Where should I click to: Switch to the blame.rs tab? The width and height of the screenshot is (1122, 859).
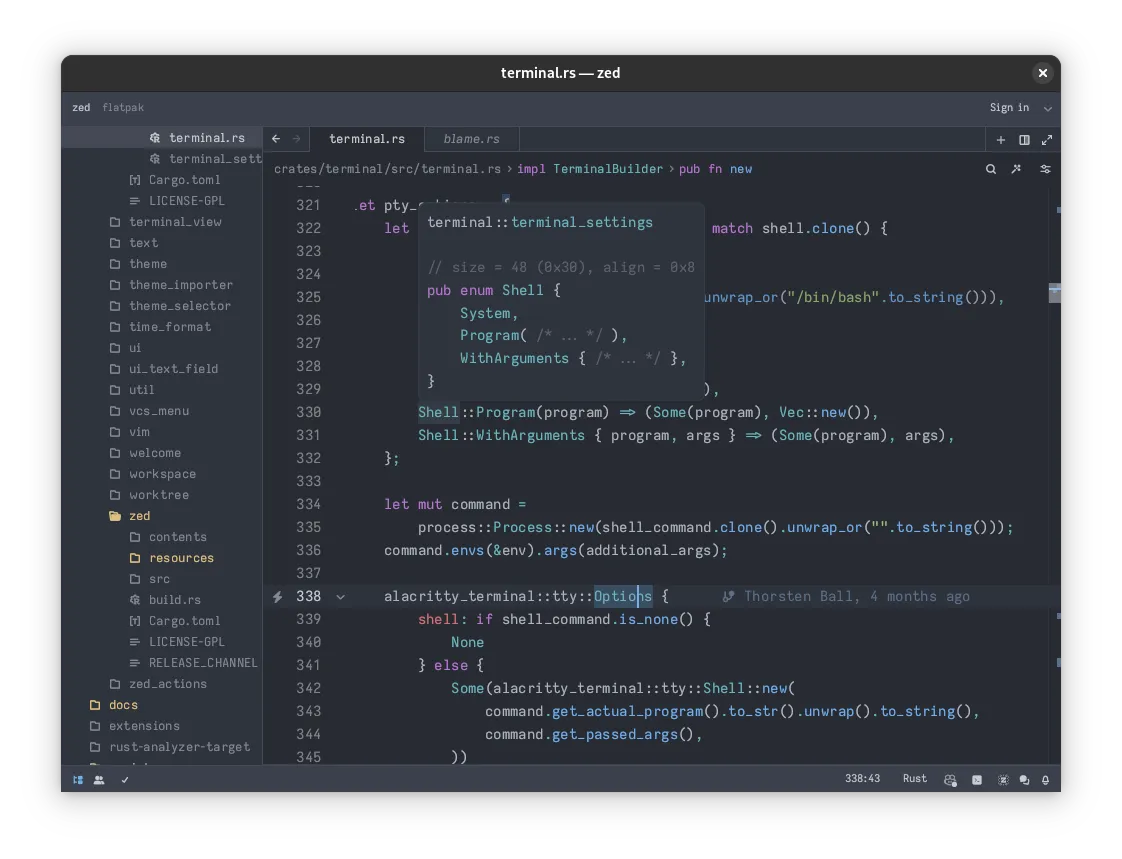(x=471, y=139)
